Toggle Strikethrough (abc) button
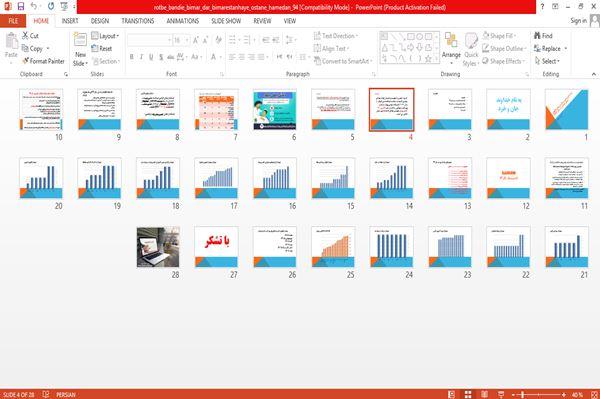 coord(170,57)
